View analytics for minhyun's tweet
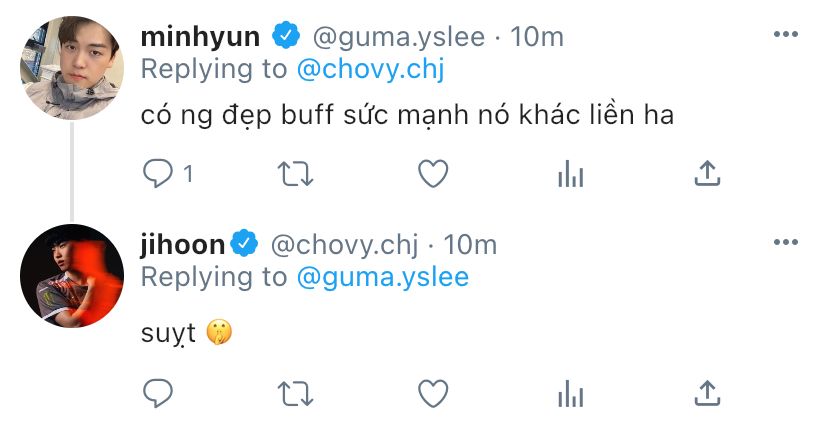828x423 pixels. (x=570, y=174)
